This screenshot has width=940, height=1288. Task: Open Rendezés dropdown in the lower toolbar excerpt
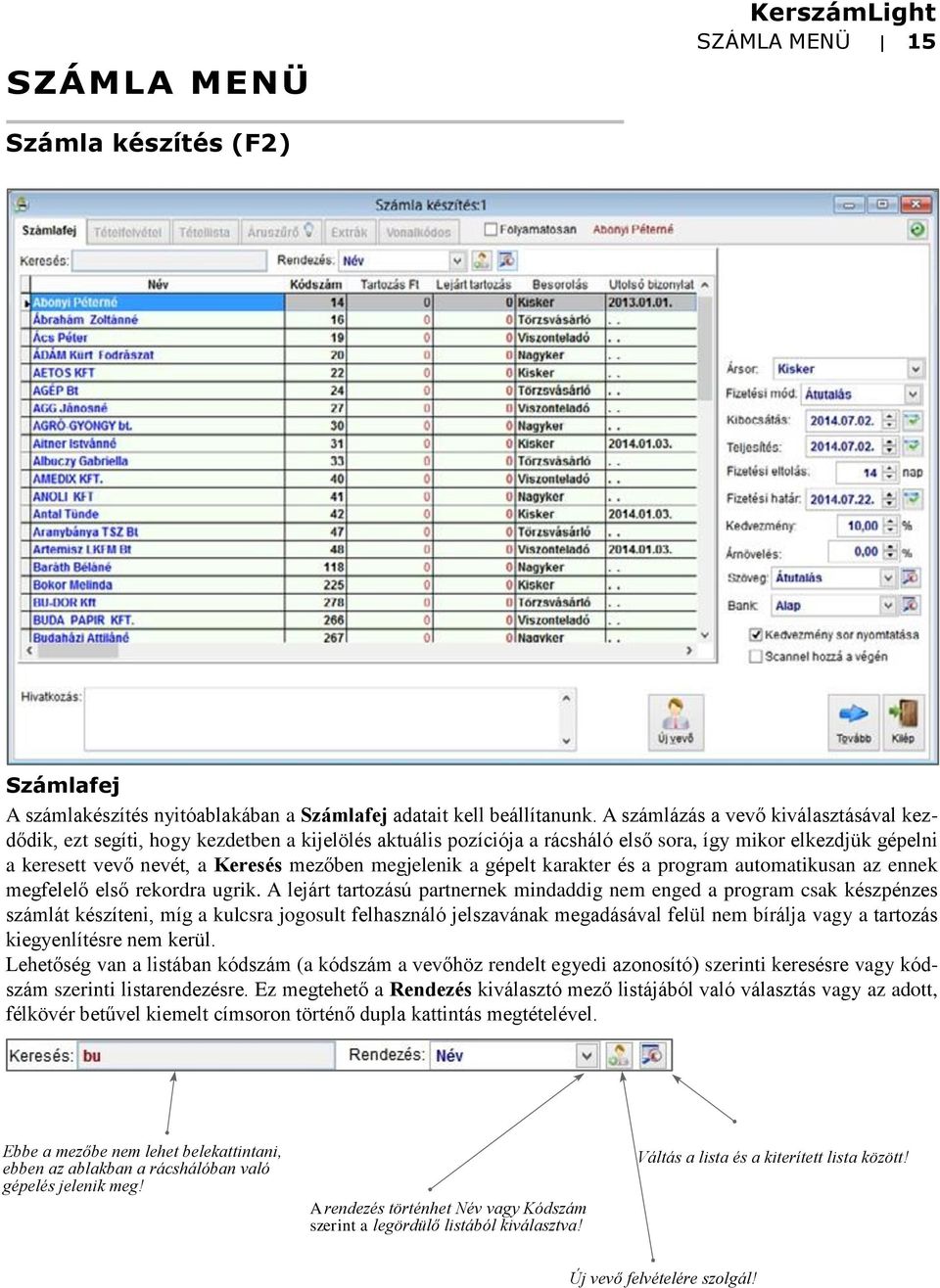click(x=586, y=1055)
